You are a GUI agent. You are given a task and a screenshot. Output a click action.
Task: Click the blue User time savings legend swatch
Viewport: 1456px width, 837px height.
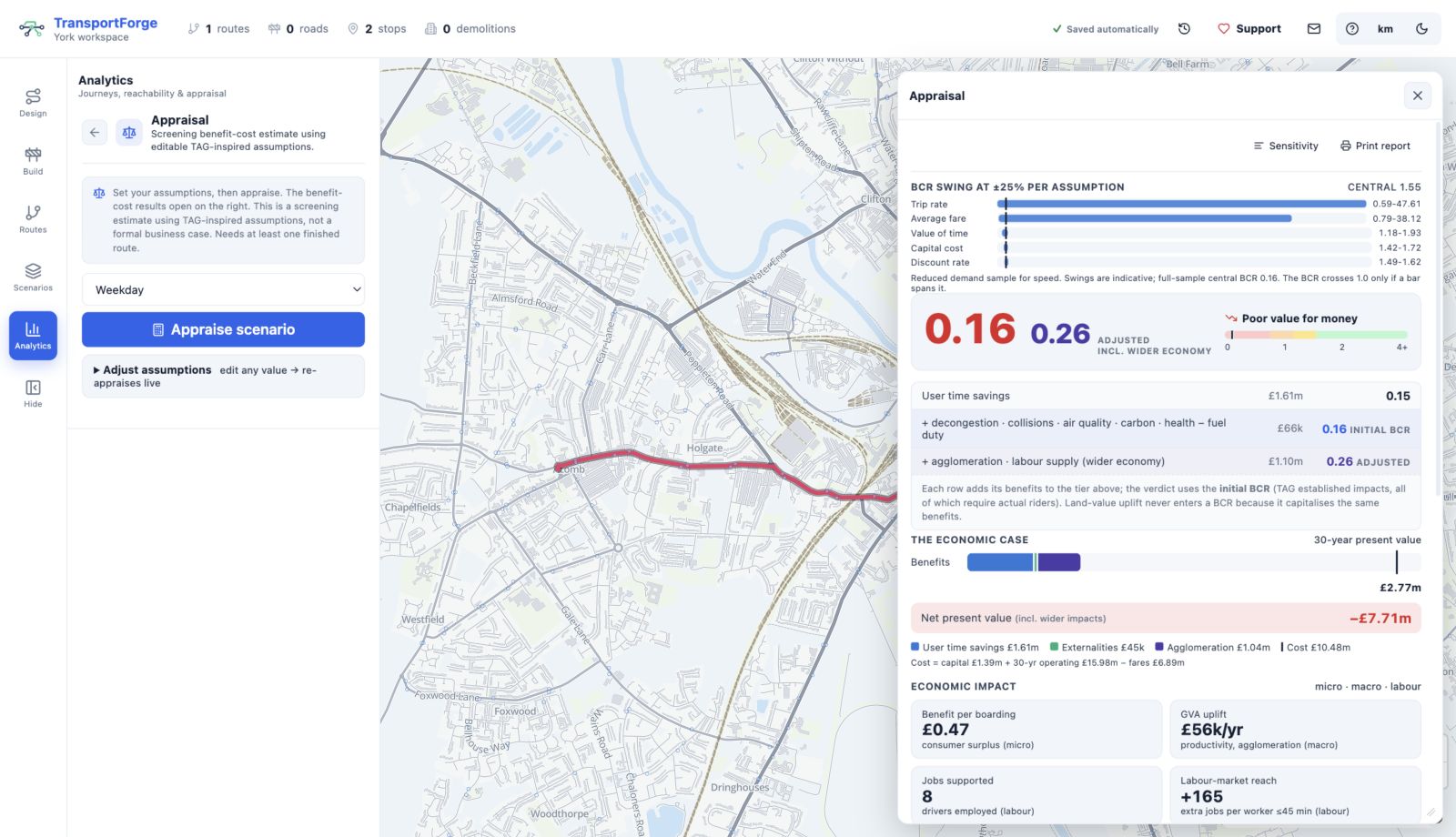915,647
